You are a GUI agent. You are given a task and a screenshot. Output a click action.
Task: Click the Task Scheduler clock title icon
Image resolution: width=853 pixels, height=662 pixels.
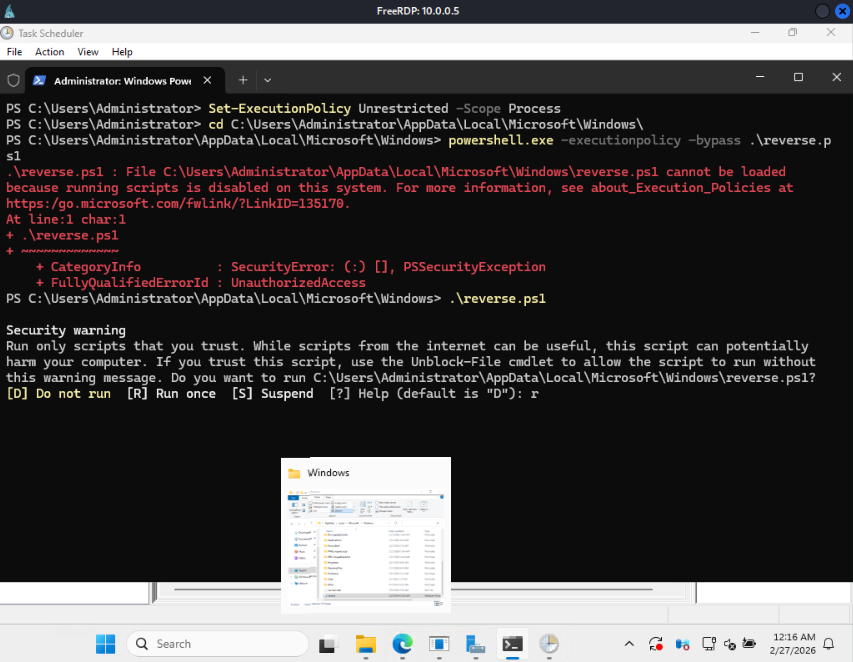pos(8,33)
